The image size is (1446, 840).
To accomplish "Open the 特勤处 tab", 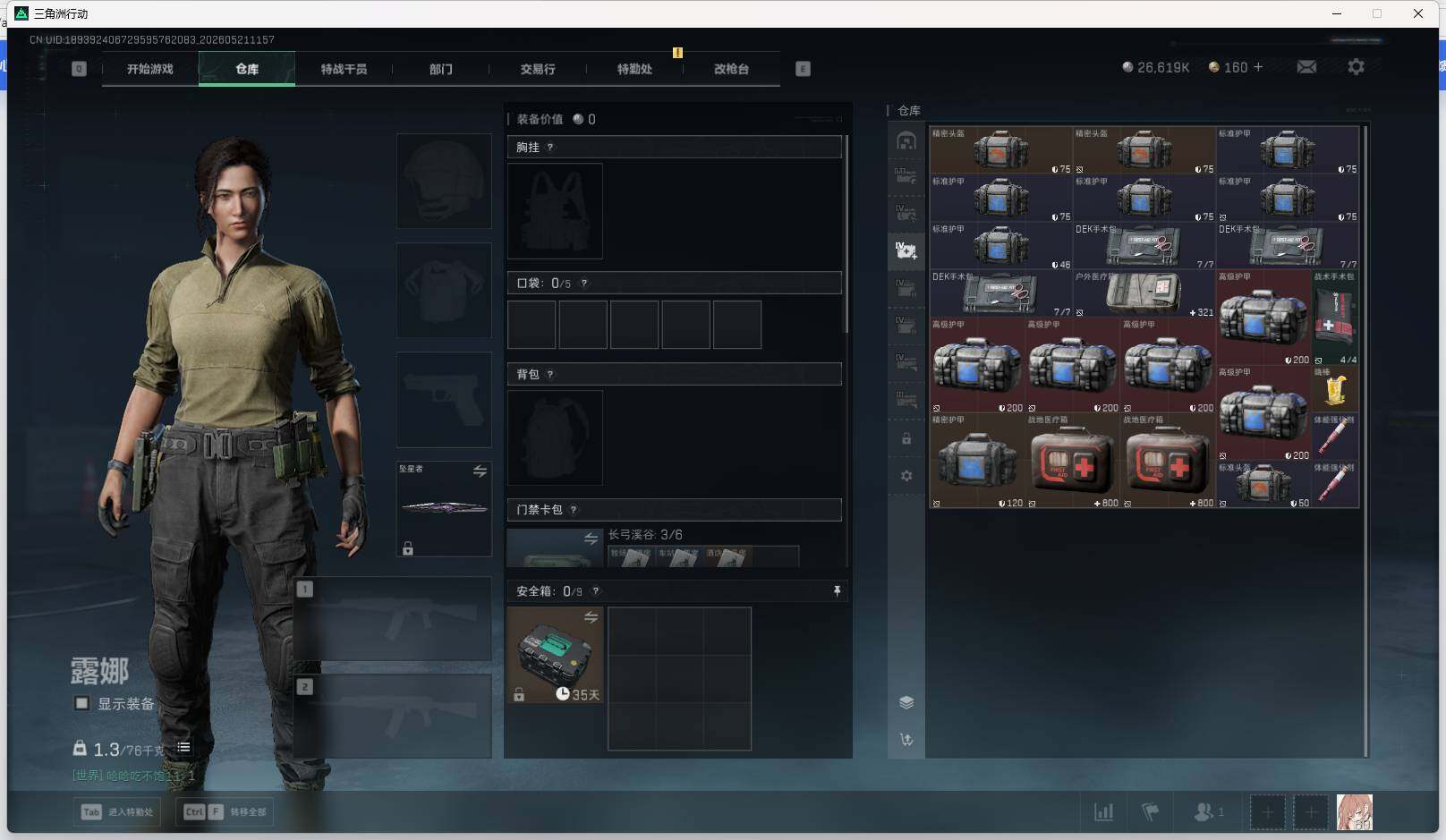I will pyautogui.click(x=634, y=69).
